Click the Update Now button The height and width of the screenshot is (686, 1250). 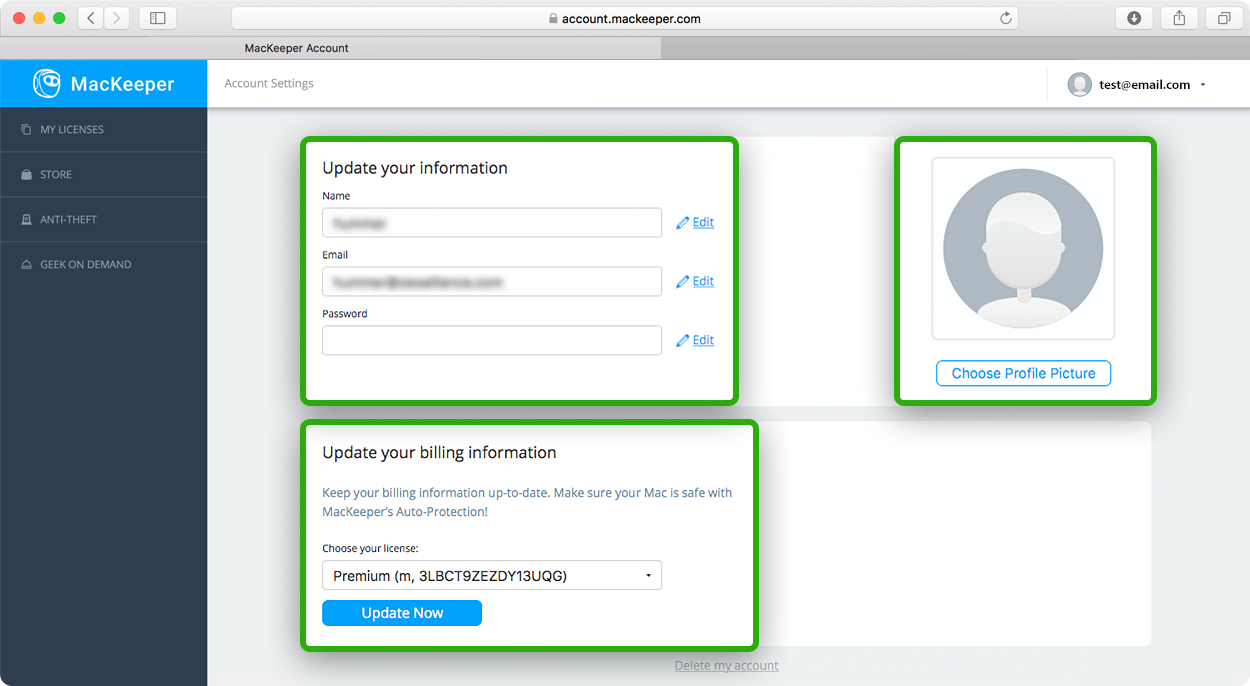402,613
